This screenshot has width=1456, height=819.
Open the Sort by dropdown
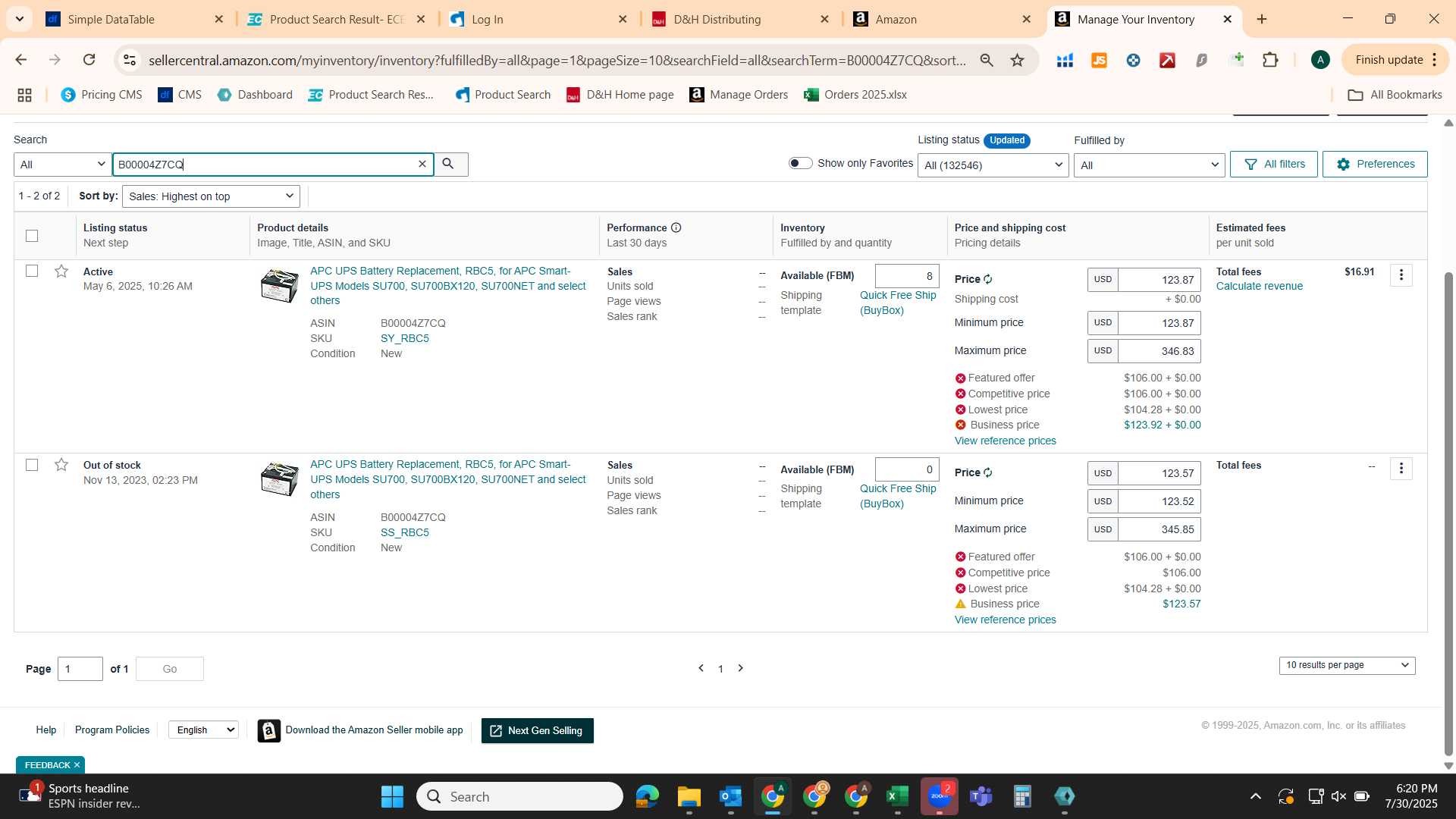coord(211,196)
